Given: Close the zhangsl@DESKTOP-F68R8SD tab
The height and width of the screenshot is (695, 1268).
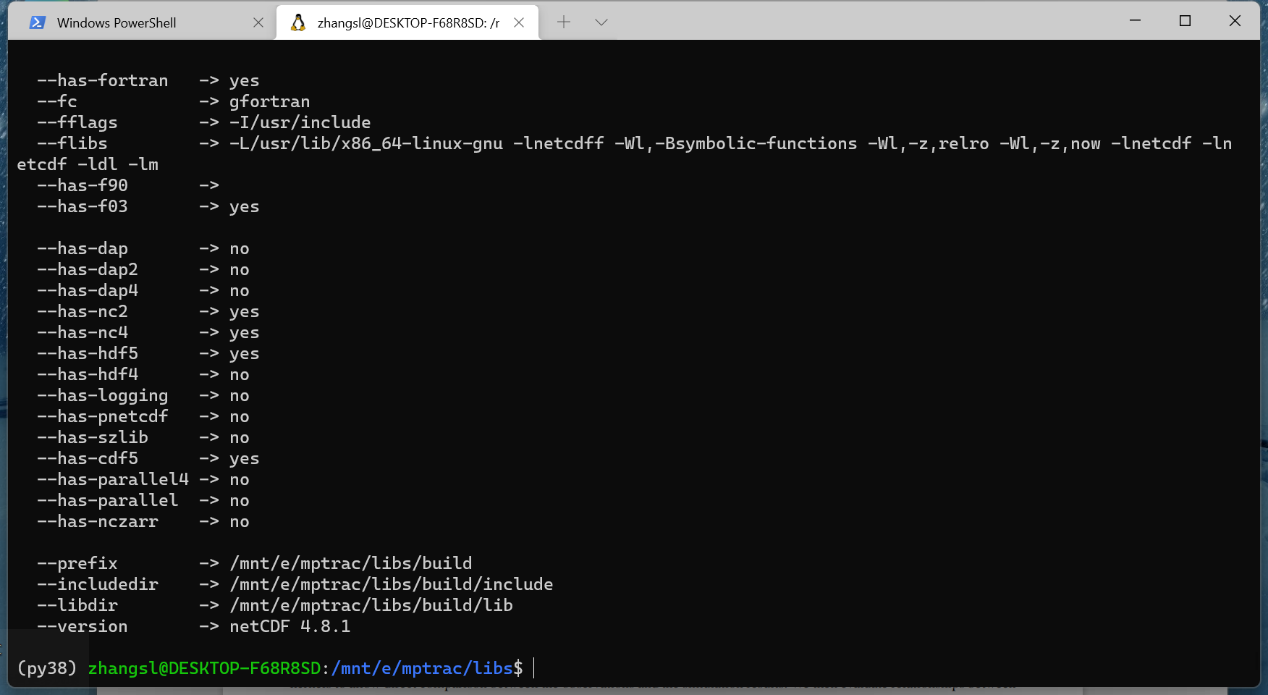Looking at the screenshot, I should point(521,22).
